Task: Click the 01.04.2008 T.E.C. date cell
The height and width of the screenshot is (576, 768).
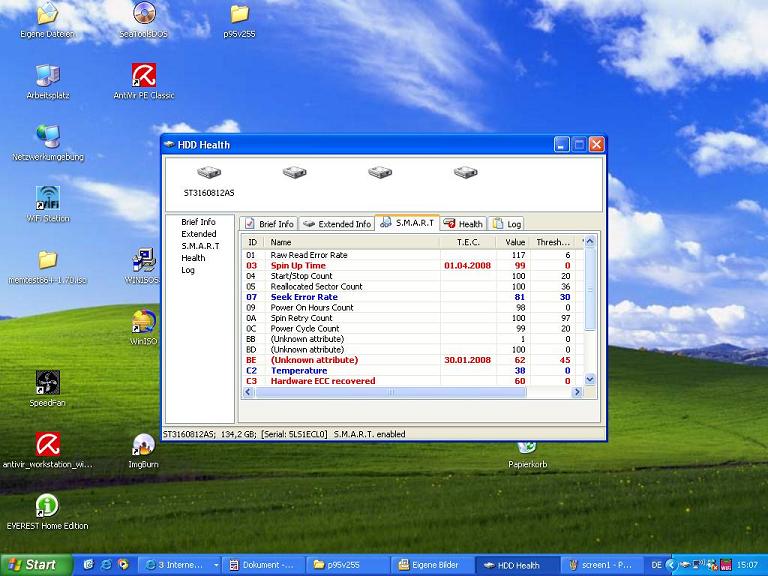Action: coord(467,265)
